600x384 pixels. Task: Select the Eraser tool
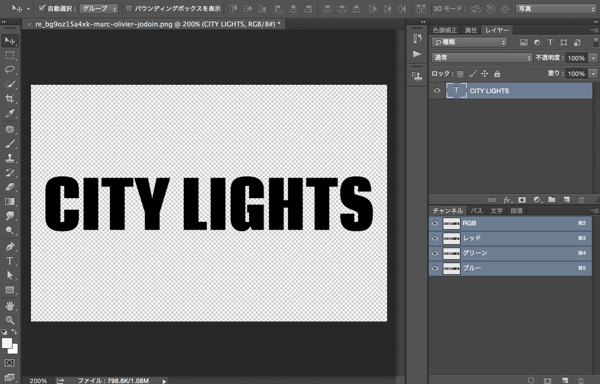[10, 187]
